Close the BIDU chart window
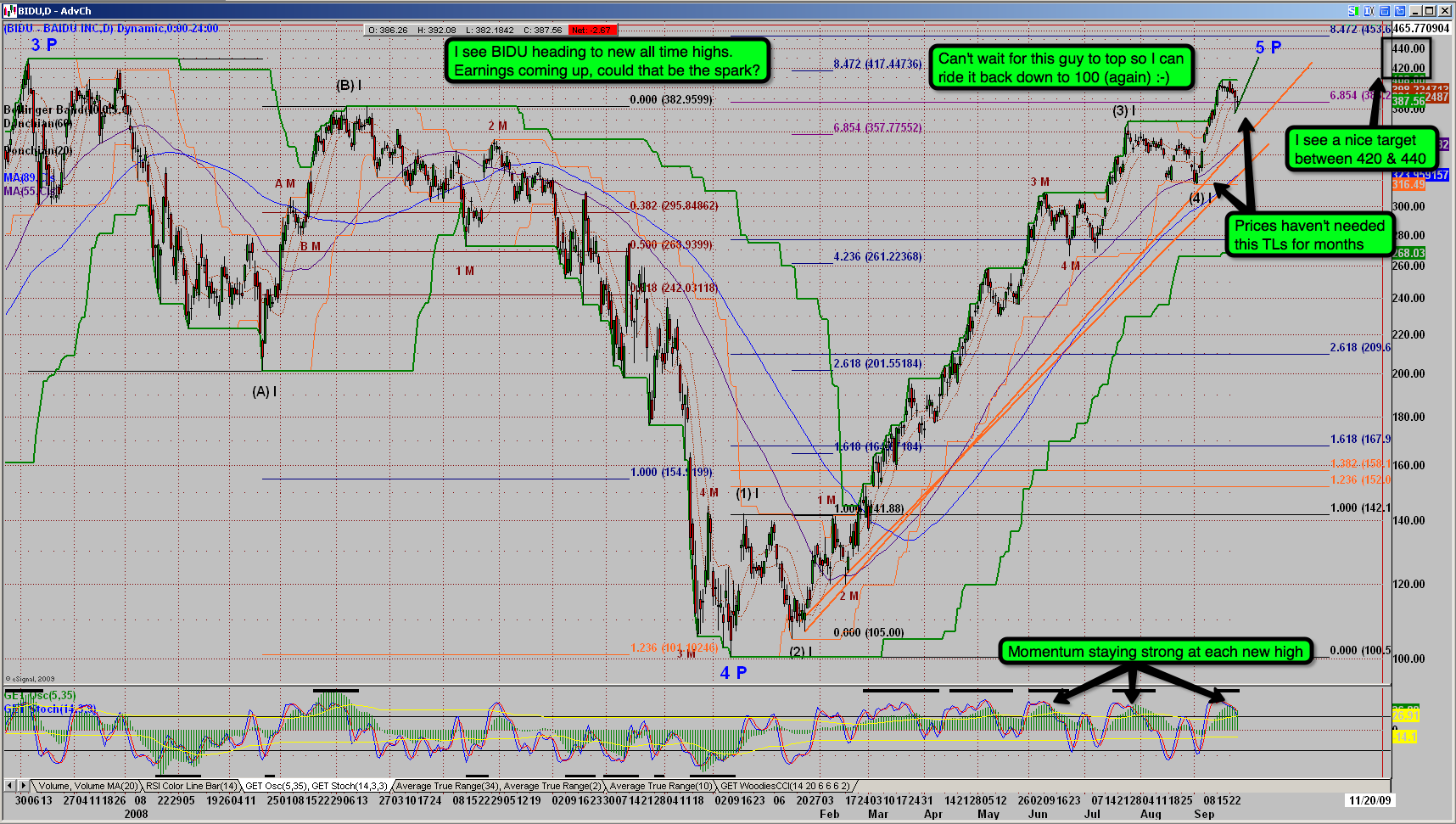 [1444, 11]
